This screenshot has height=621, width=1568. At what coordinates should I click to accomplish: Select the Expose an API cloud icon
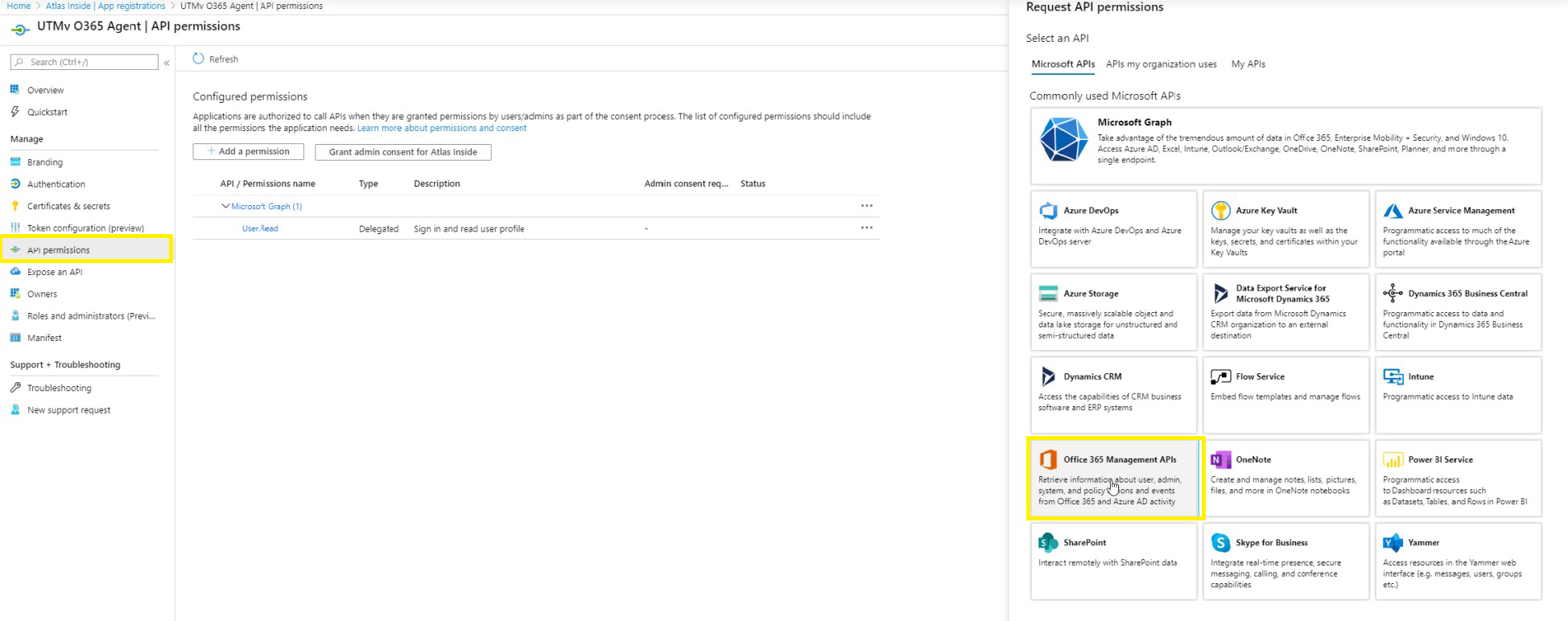(x=14, y=271)
